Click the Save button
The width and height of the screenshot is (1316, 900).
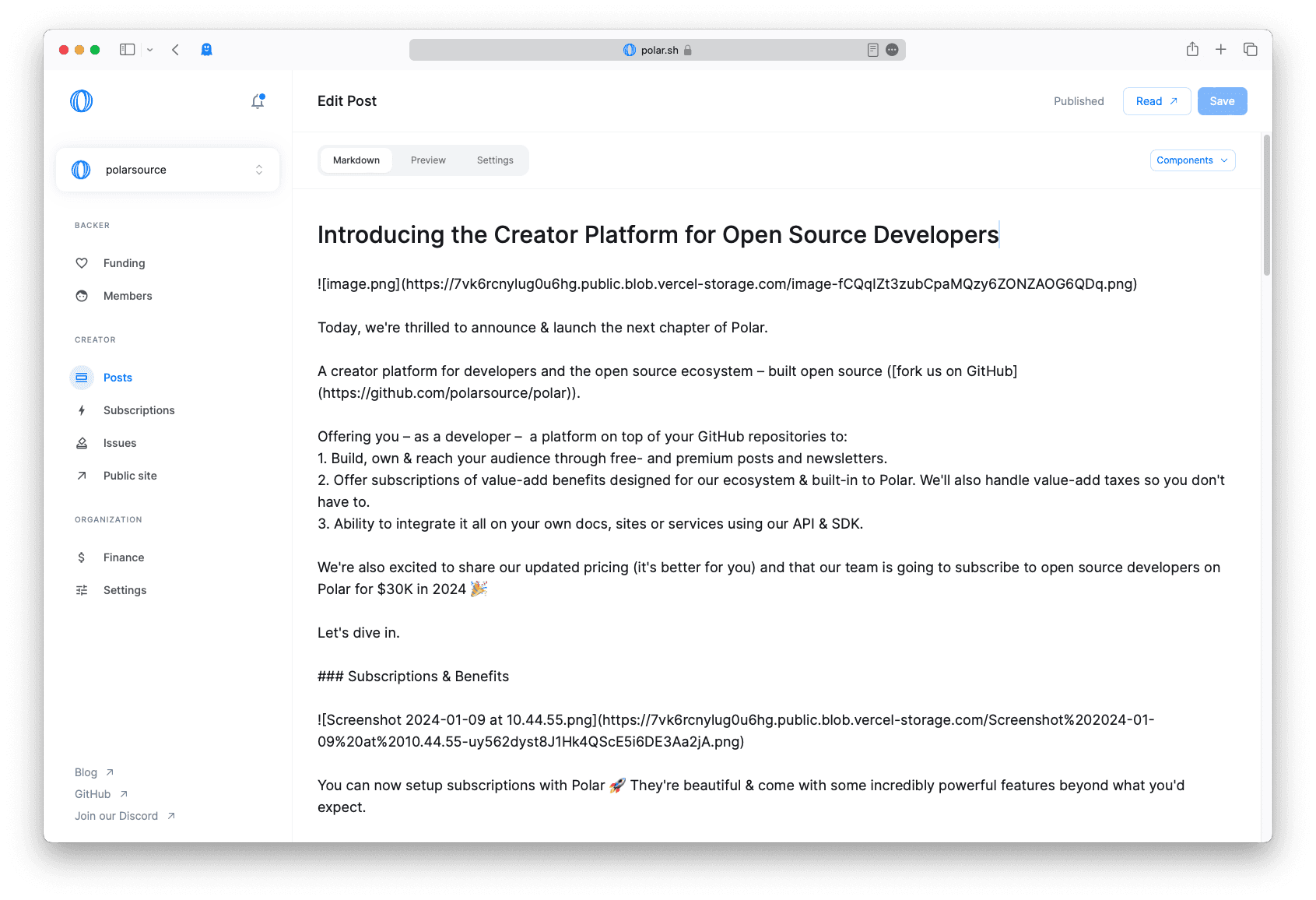click(x=1222, y=101)
